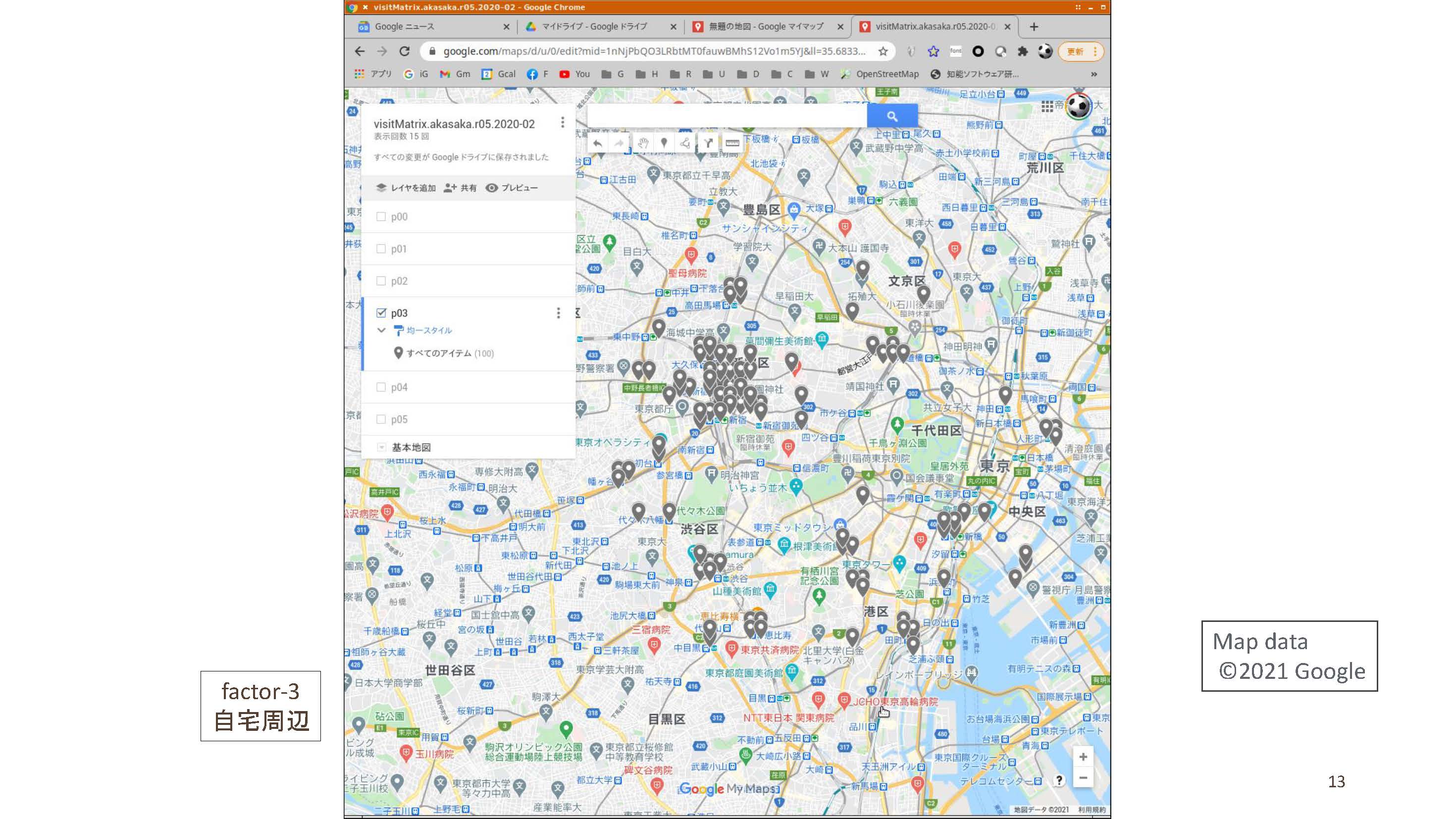This screenshot has width=1456, height=819.
Task: Close the 無題の地図 tab
Action: 840,27
